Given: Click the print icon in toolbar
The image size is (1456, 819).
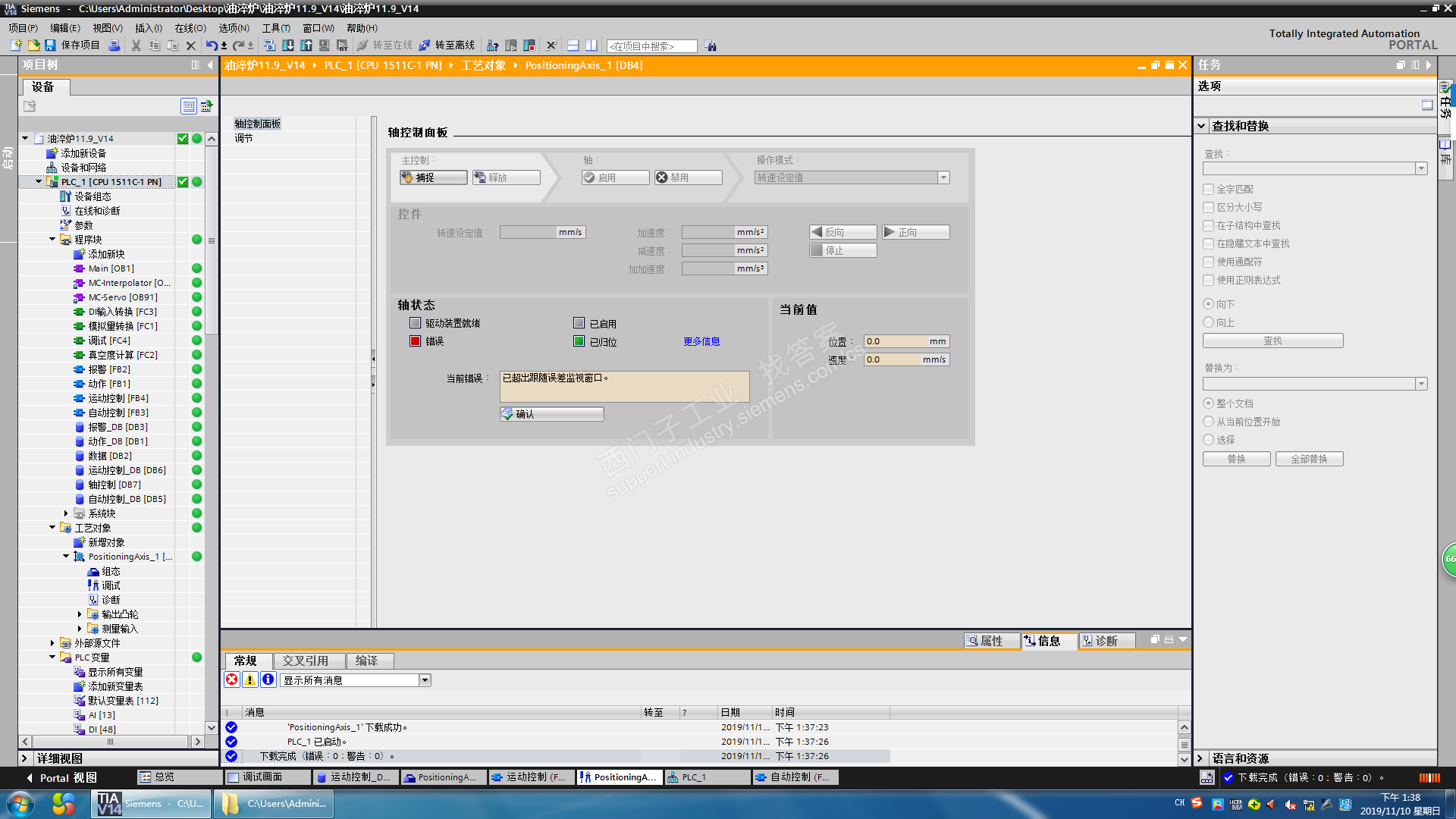Looking at the screenshot, I should tap(114, 45).
